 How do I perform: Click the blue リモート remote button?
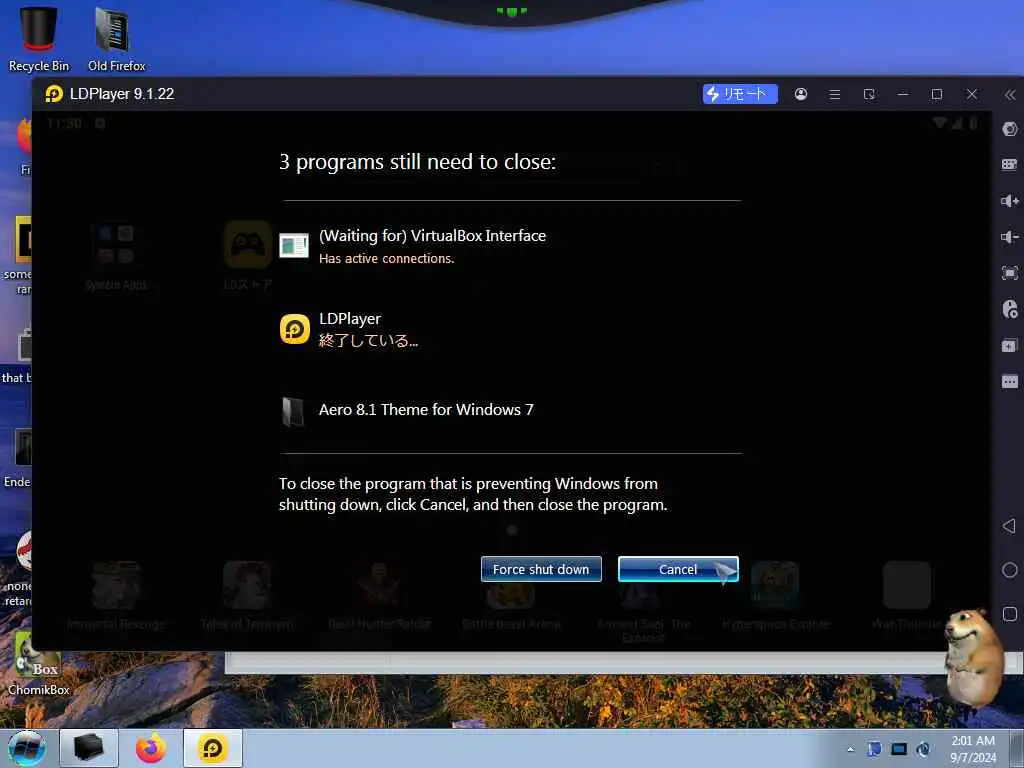coord(740,94)
